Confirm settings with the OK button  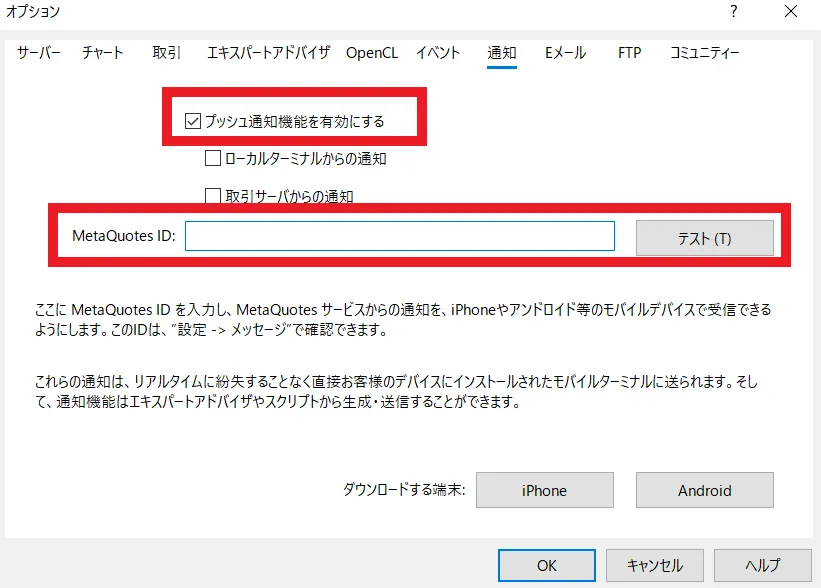tap(546, 565)
